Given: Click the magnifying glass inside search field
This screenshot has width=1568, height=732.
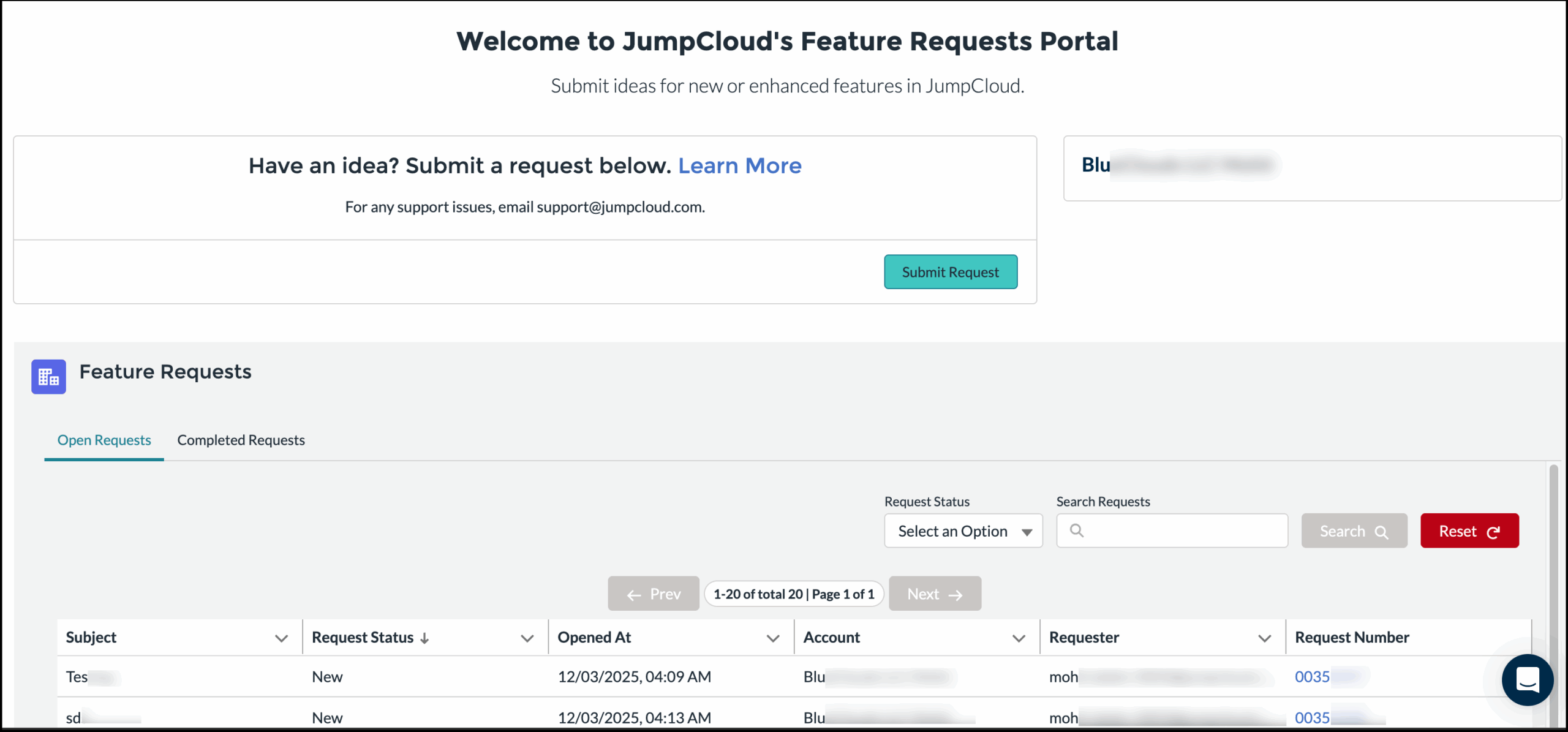Looking at the screenshot, I should (x=1077, y=530).
